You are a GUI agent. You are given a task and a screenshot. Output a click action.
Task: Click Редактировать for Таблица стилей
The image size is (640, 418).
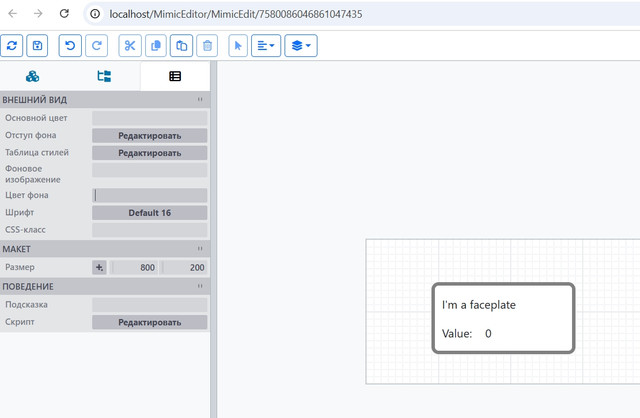149,153
